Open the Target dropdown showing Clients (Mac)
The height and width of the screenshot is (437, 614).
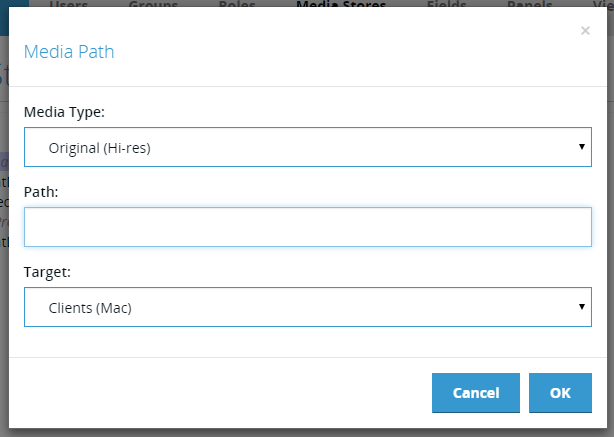pos(308,307)
